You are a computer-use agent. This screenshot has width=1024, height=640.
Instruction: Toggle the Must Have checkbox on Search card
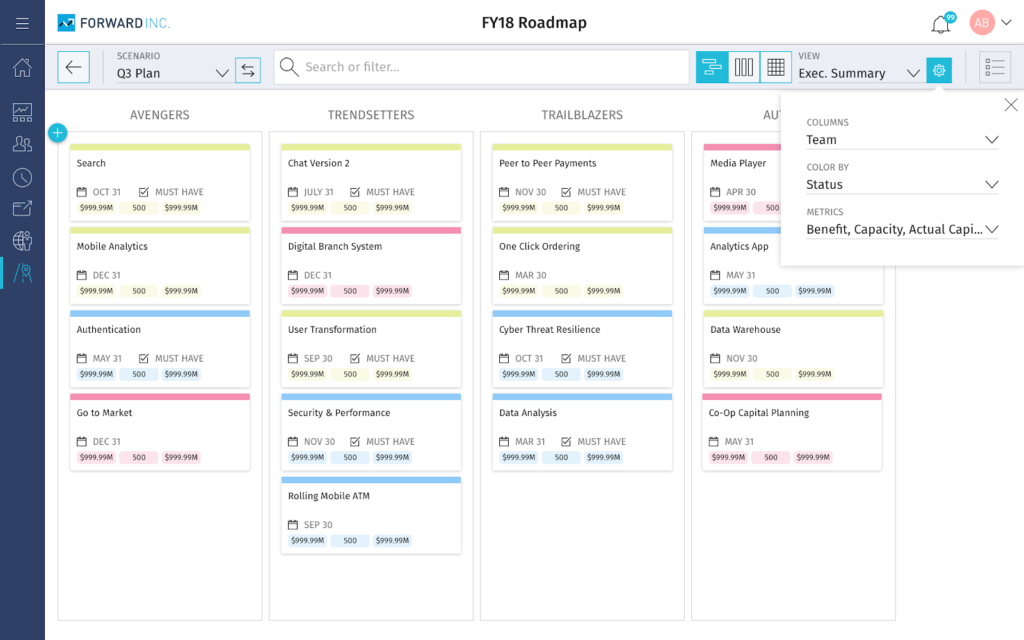pos(144,192)
